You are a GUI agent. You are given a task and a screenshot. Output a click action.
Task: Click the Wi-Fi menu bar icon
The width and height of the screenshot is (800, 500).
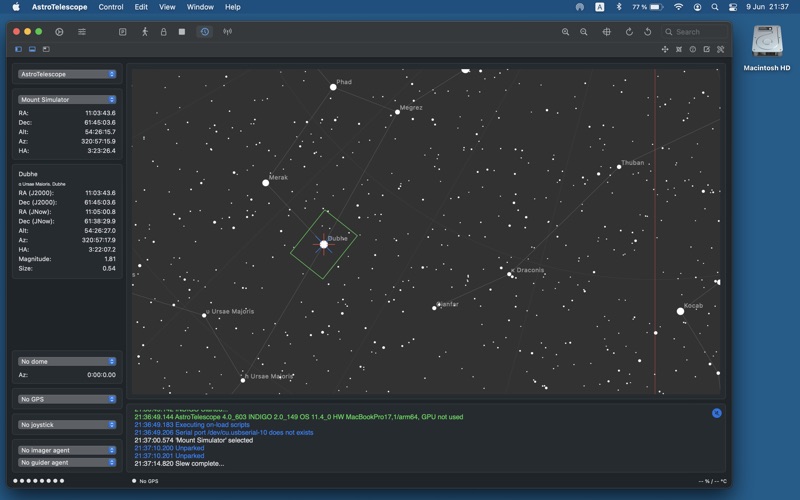pos(678,7)
